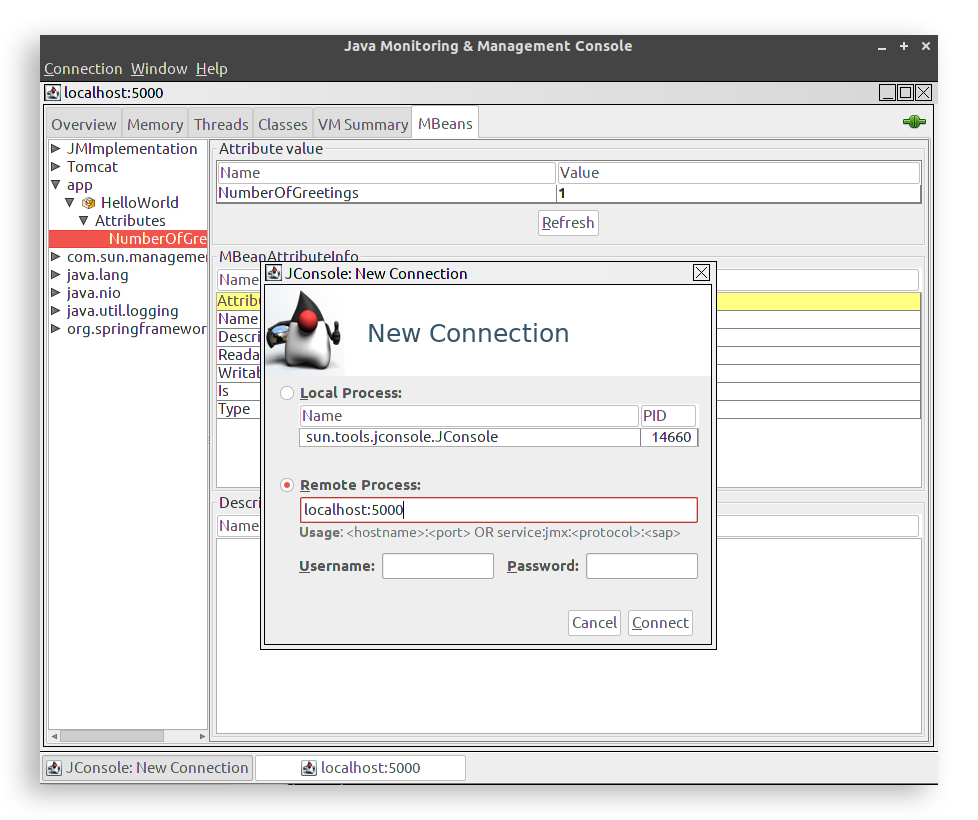Viewport: 978px width, 820px height.
Task: Click the Refresh button
Action: [568, 223]
